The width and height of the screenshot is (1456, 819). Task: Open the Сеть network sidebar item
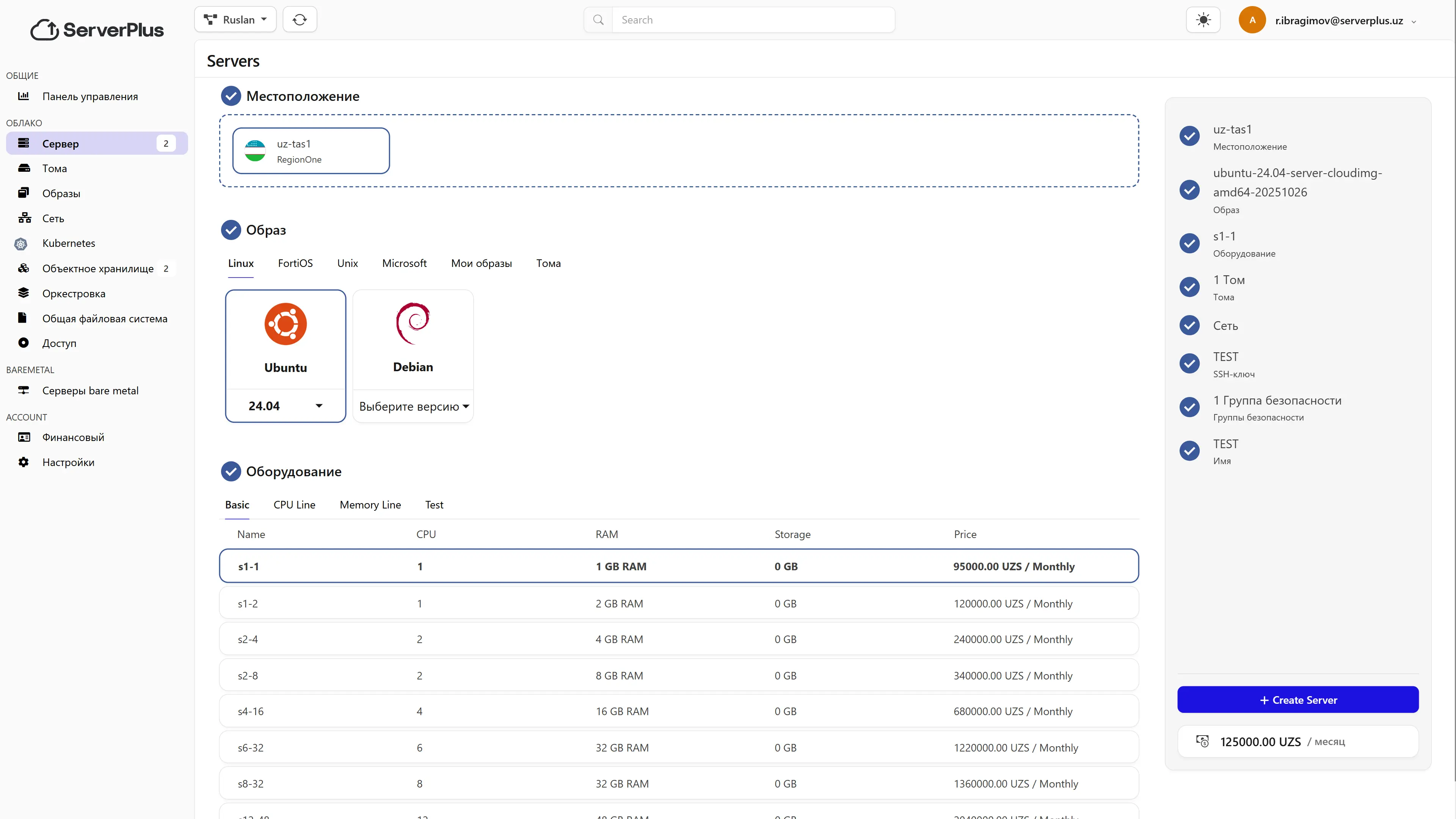(x=53, y=218)
